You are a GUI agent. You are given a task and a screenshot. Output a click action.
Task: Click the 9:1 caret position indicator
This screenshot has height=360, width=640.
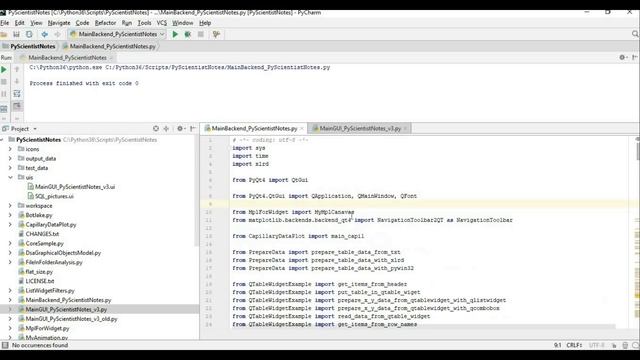[x=558, y=345]
